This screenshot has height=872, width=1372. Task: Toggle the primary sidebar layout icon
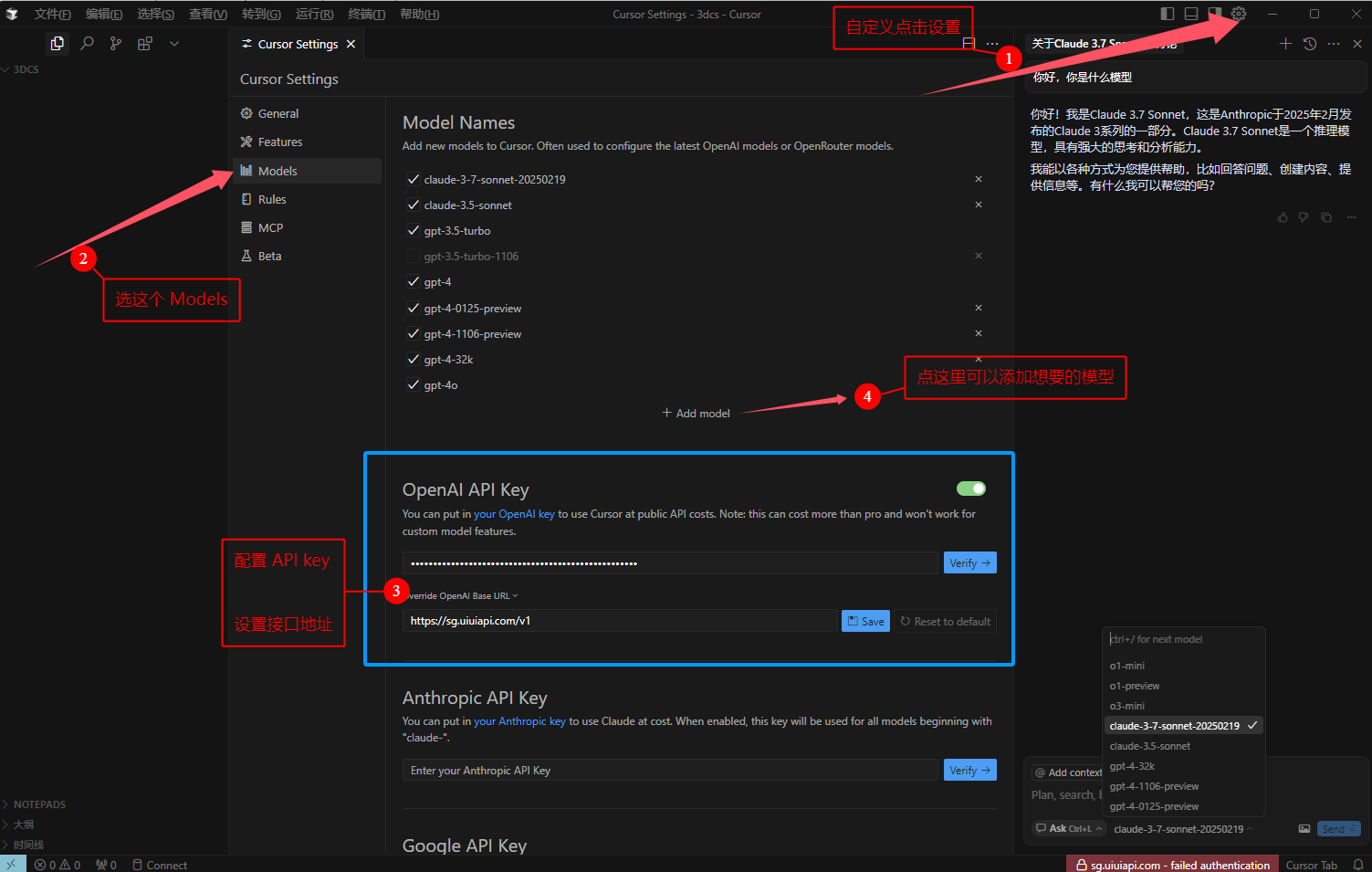pyautogui.click(x=1168, y=14)
